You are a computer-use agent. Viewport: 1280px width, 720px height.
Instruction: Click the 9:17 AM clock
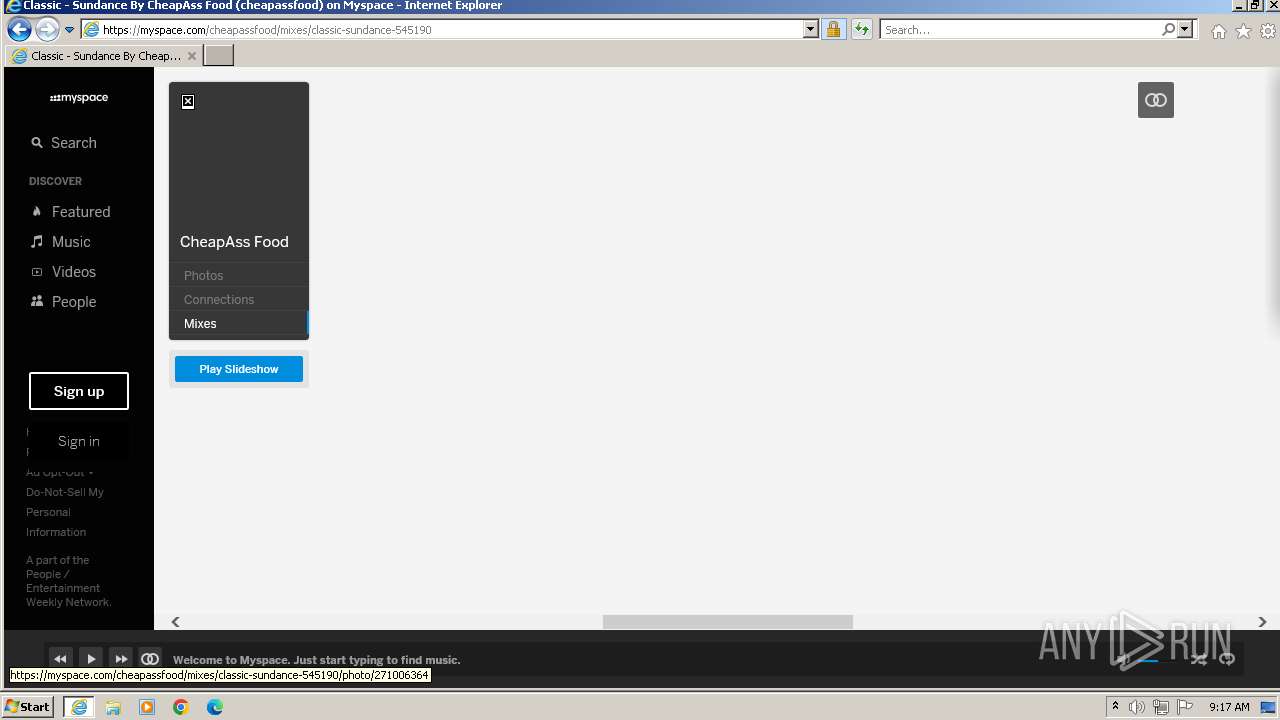pos(1229,707)
